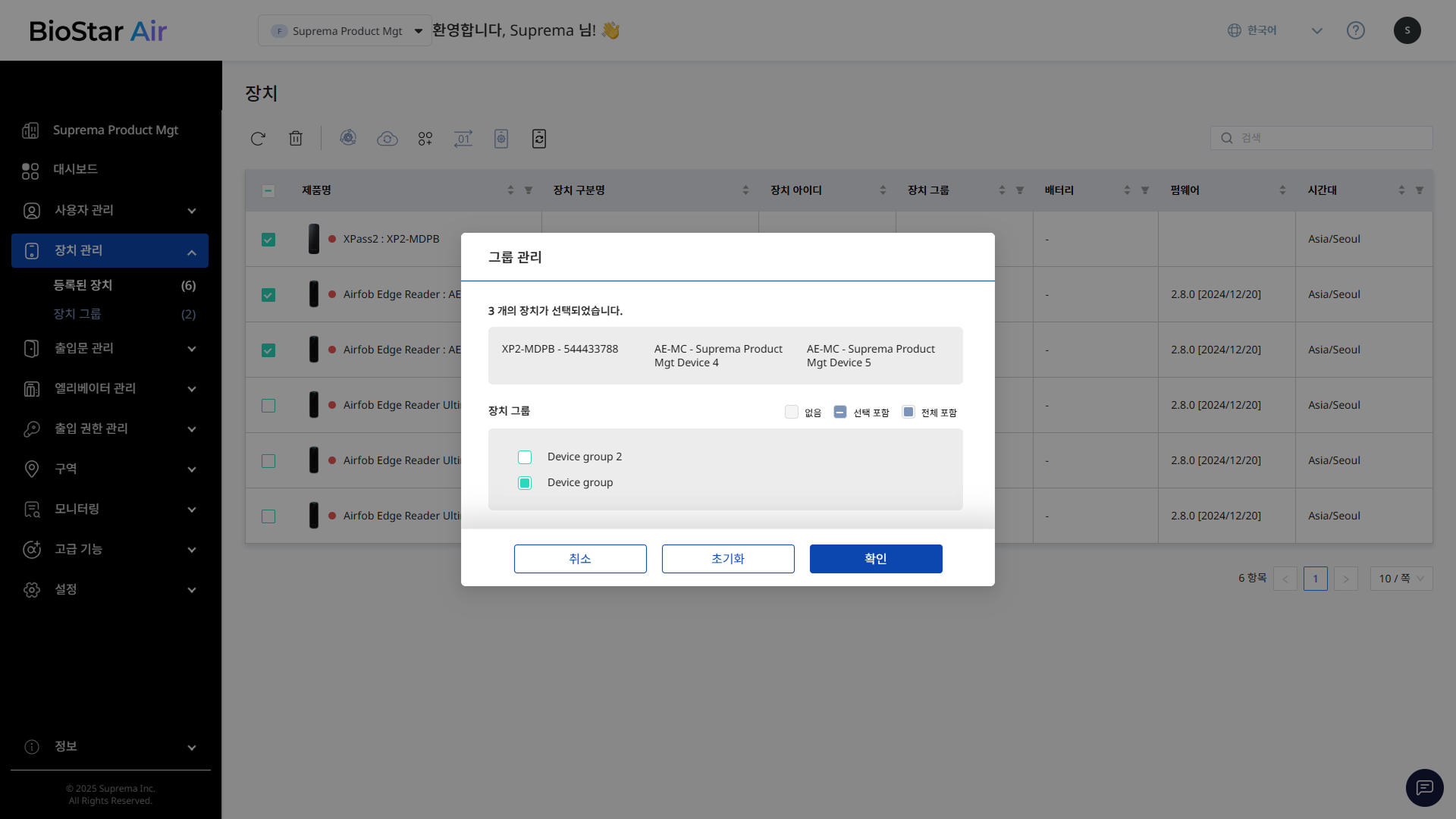The image size is (1456, 819).
Task: Click the device ID swap icon
Action: 463,139
